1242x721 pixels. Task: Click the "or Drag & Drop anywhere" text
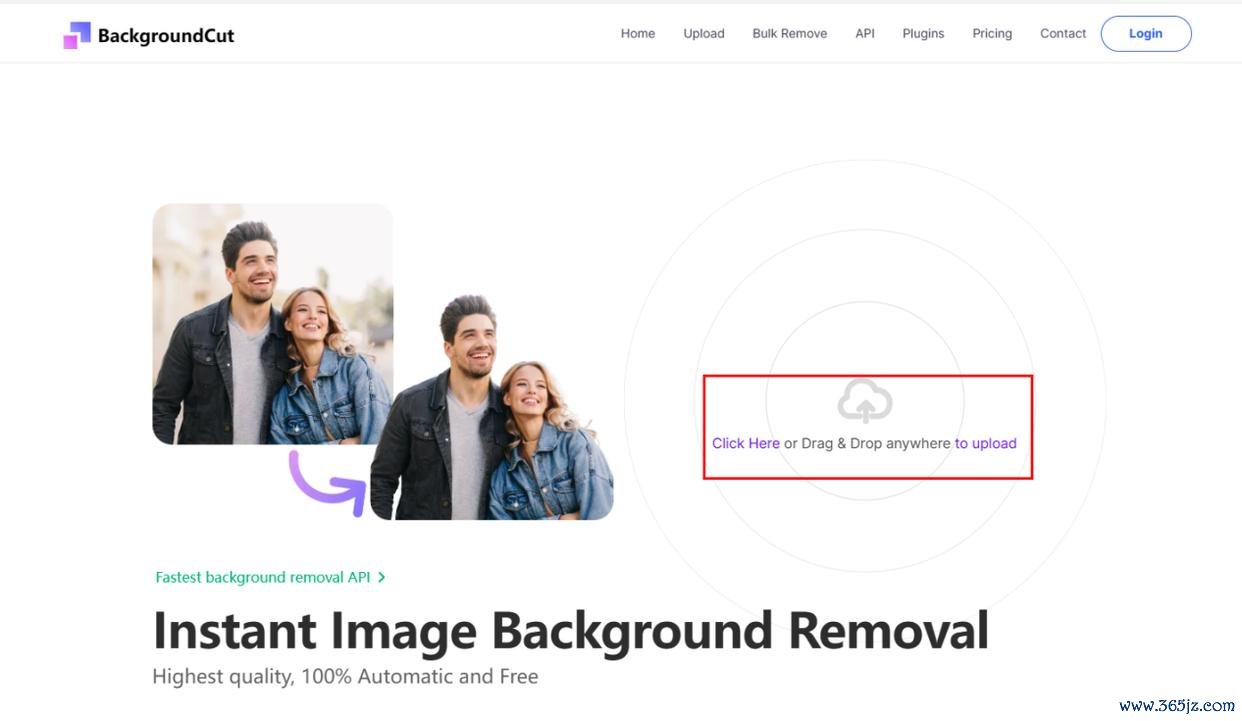point(867,443)
